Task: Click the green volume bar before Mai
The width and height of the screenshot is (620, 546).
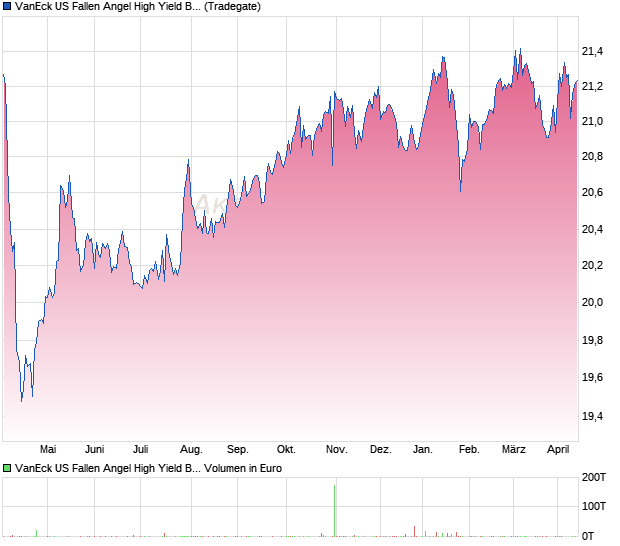Action: [x=36, y=533]
